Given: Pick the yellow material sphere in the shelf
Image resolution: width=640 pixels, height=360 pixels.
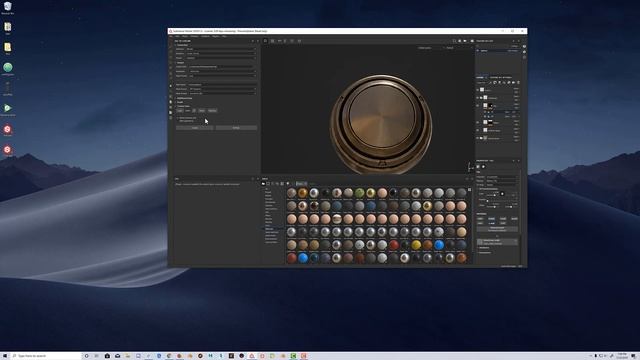Looking at the screenshot, I should point(416,245).
